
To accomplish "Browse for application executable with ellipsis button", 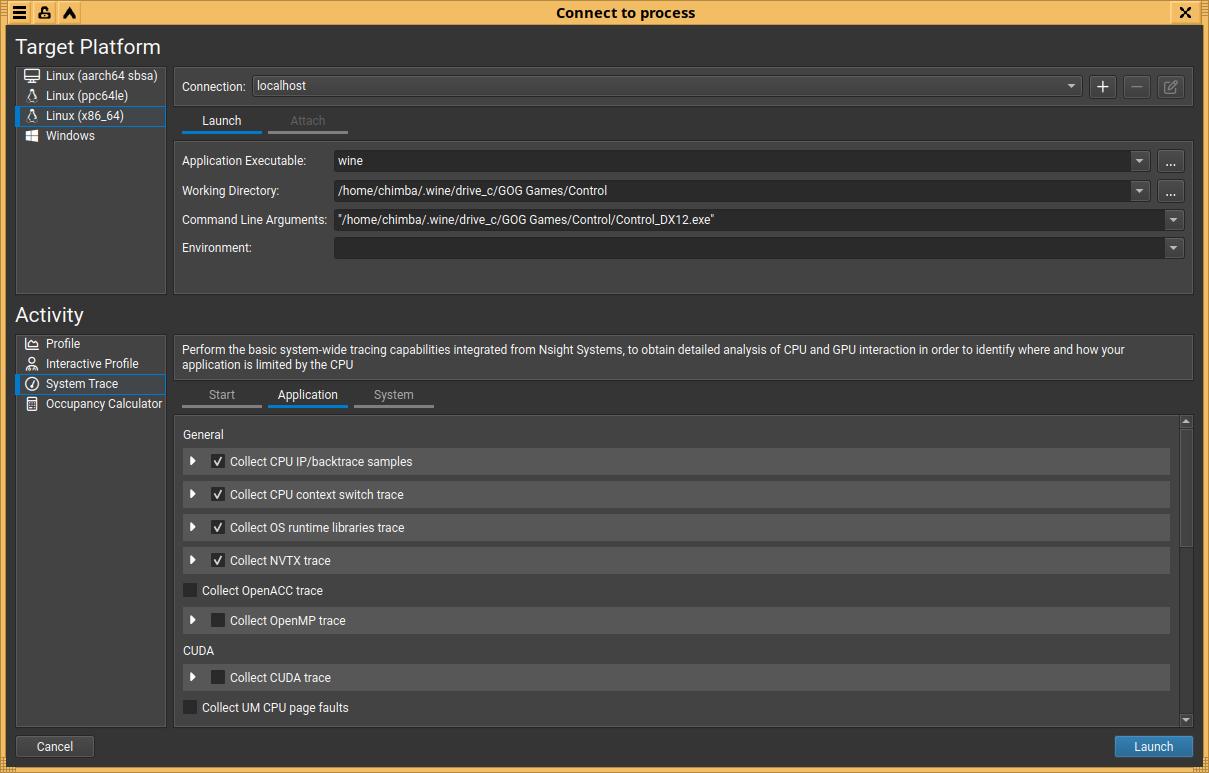I will 1170,161.
